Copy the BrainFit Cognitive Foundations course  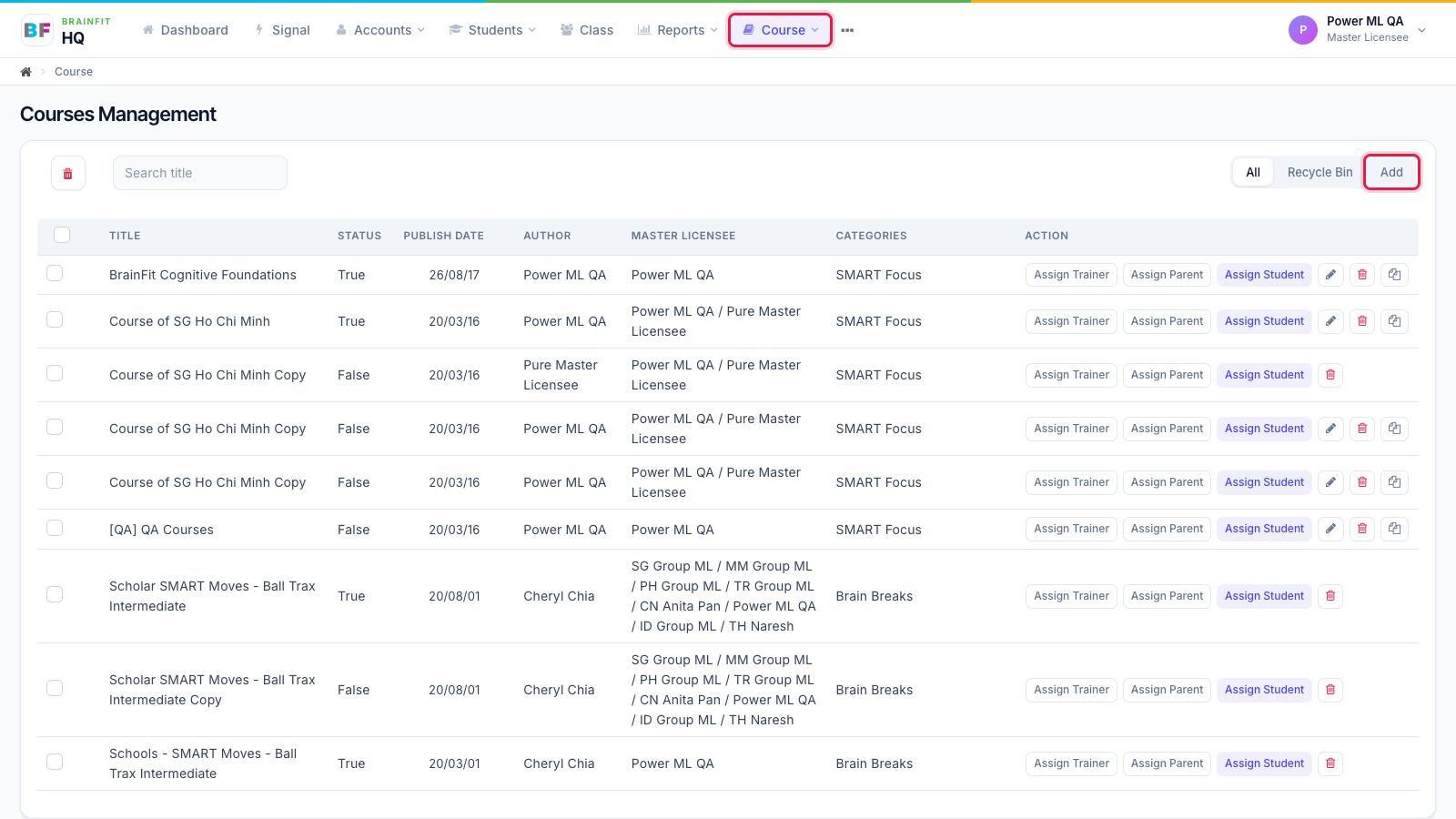(1394, 275)
